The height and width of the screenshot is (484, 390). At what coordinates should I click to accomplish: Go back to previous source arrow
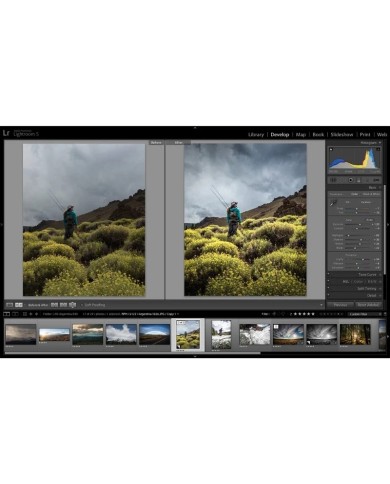31,314
